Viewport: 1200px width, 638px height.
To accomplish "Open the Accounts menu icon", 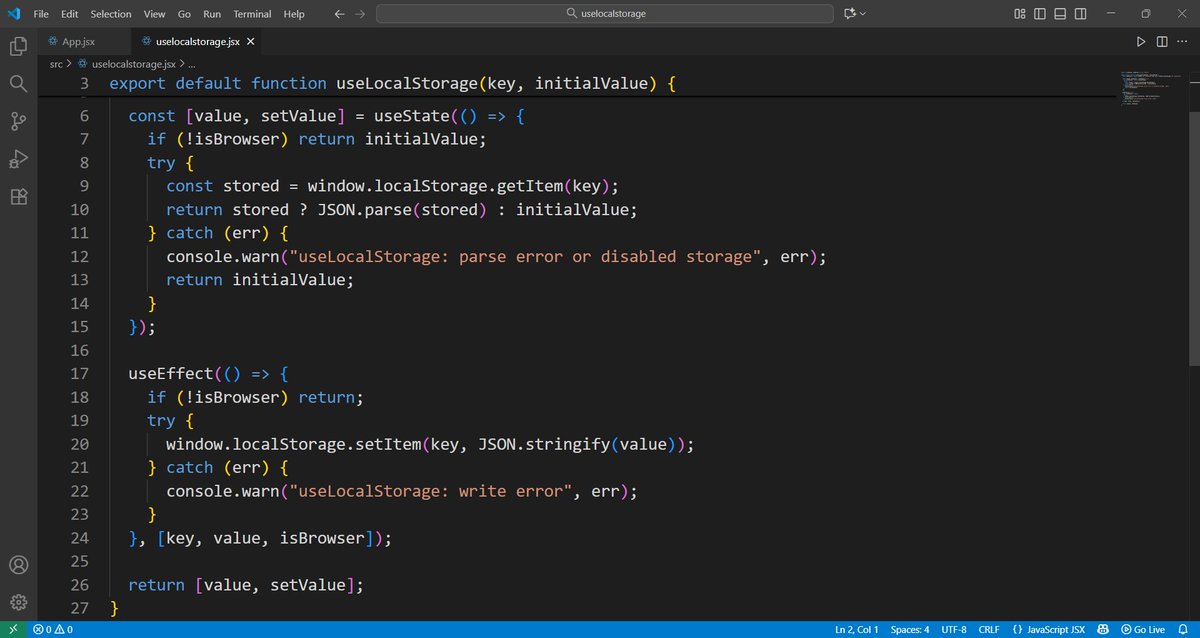I will coord(18,565).
